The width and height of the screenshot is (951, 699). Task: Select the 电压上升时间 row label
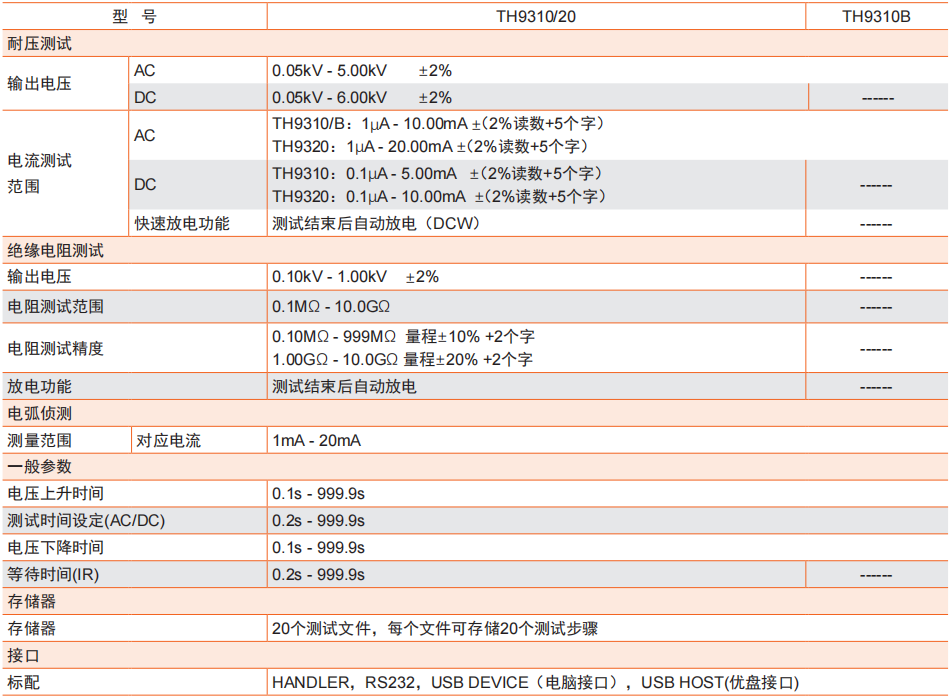click(x=56, y=494)
